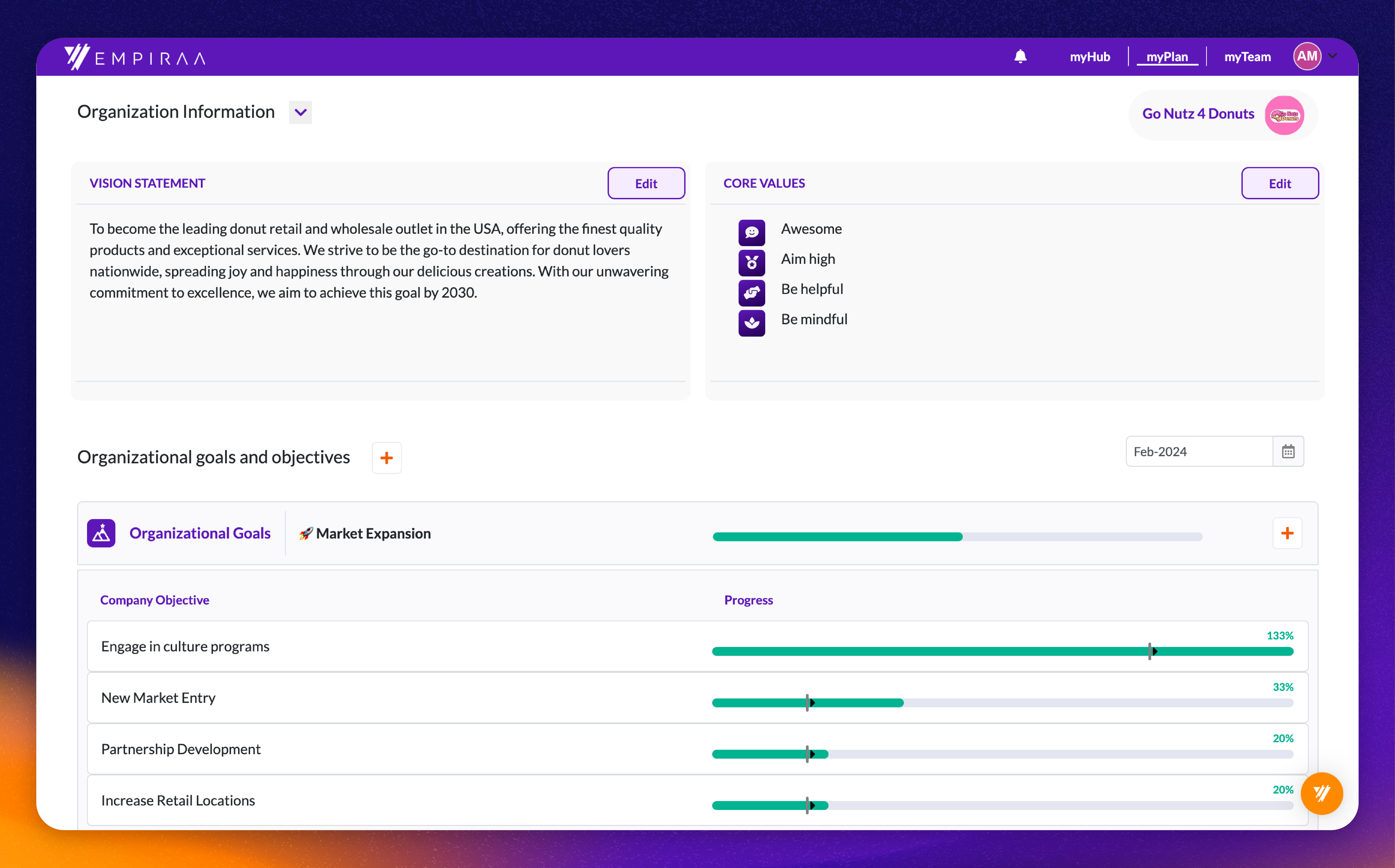Click the Market Expansion progress bar

pyautogui.click(x=958, y=537)
